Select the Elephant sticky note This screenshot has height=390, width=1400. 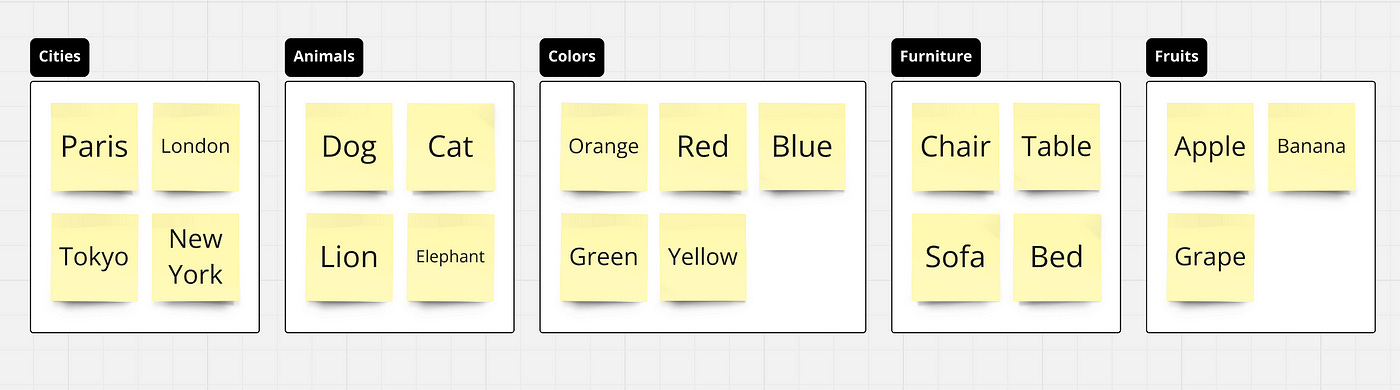click(450, 257)
